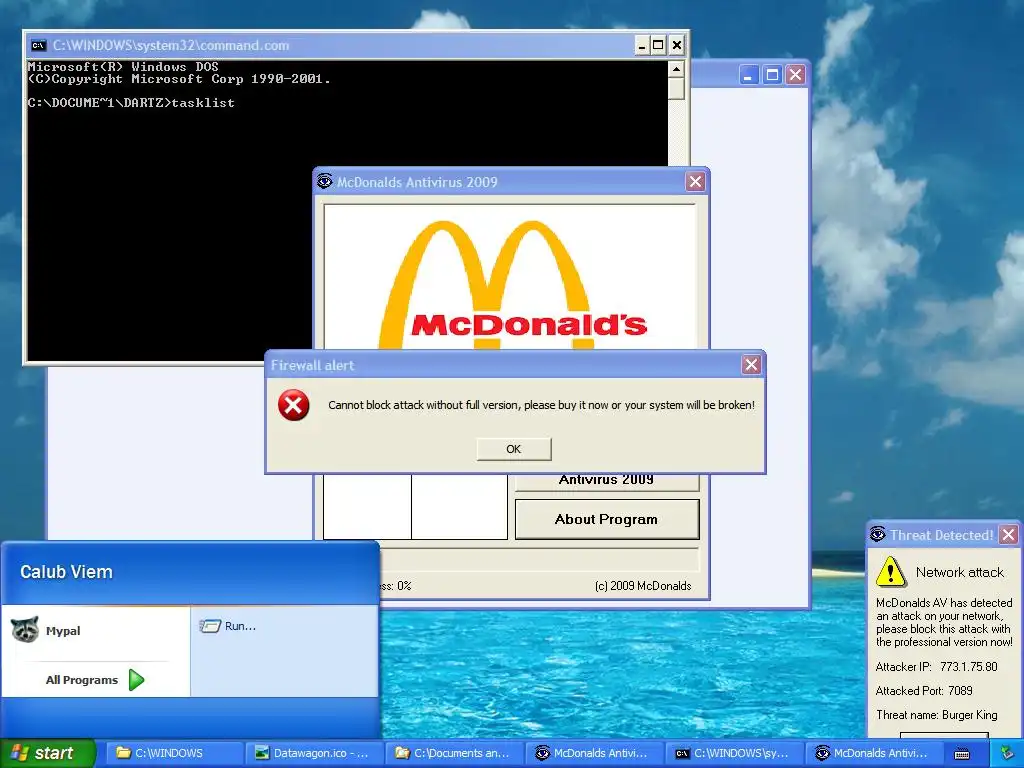The width and height of the screenshot is (1024, 768).
Task: Close the McDonalds Antivirus 2009 window
Action: click(x=695, y=182)
